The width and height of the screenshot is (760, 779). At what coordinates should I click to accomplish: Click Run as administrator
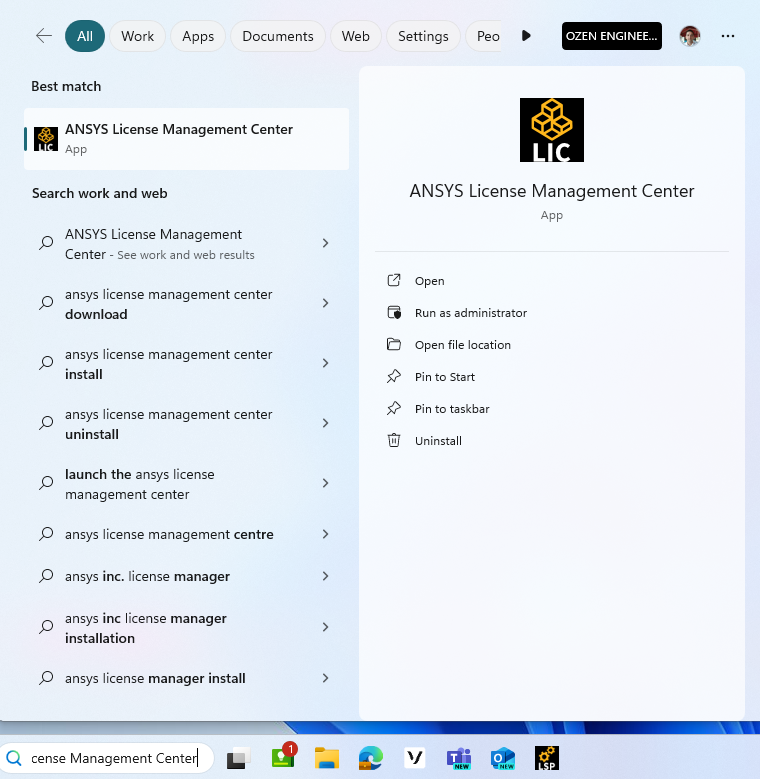(470, 313)
